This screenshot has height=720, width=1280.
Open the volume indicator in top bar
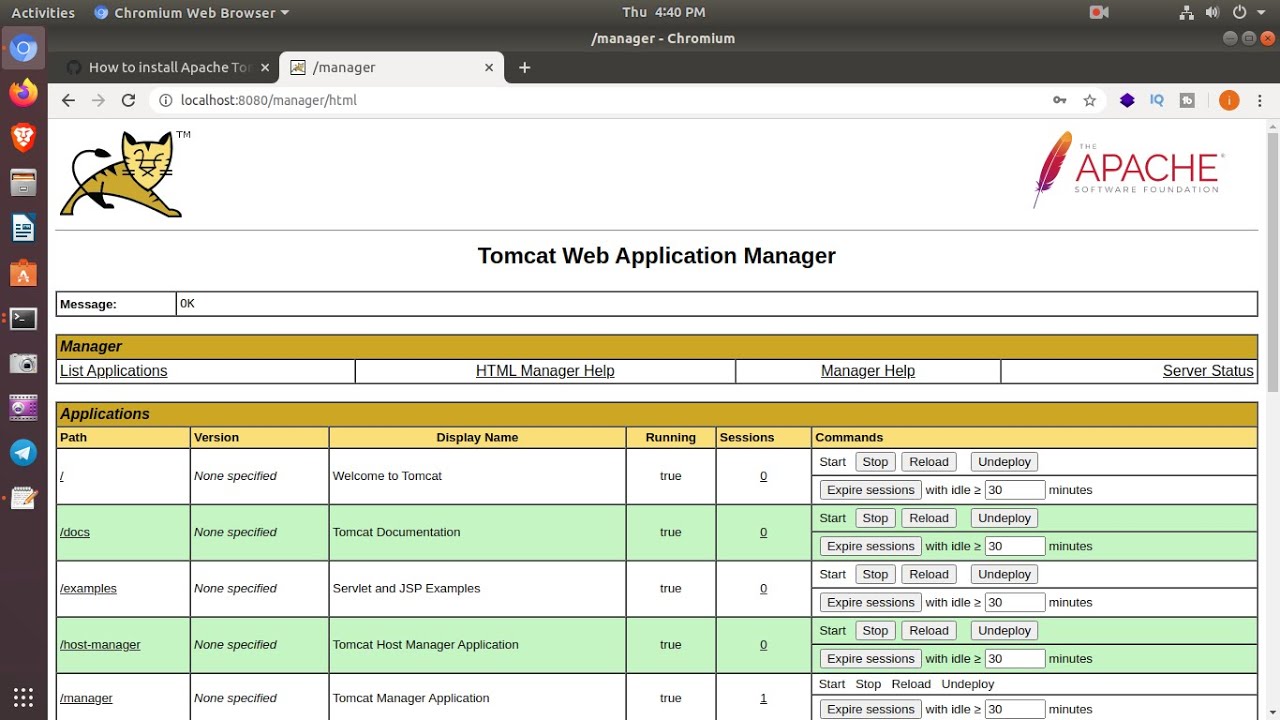(x=1212, y=12)
